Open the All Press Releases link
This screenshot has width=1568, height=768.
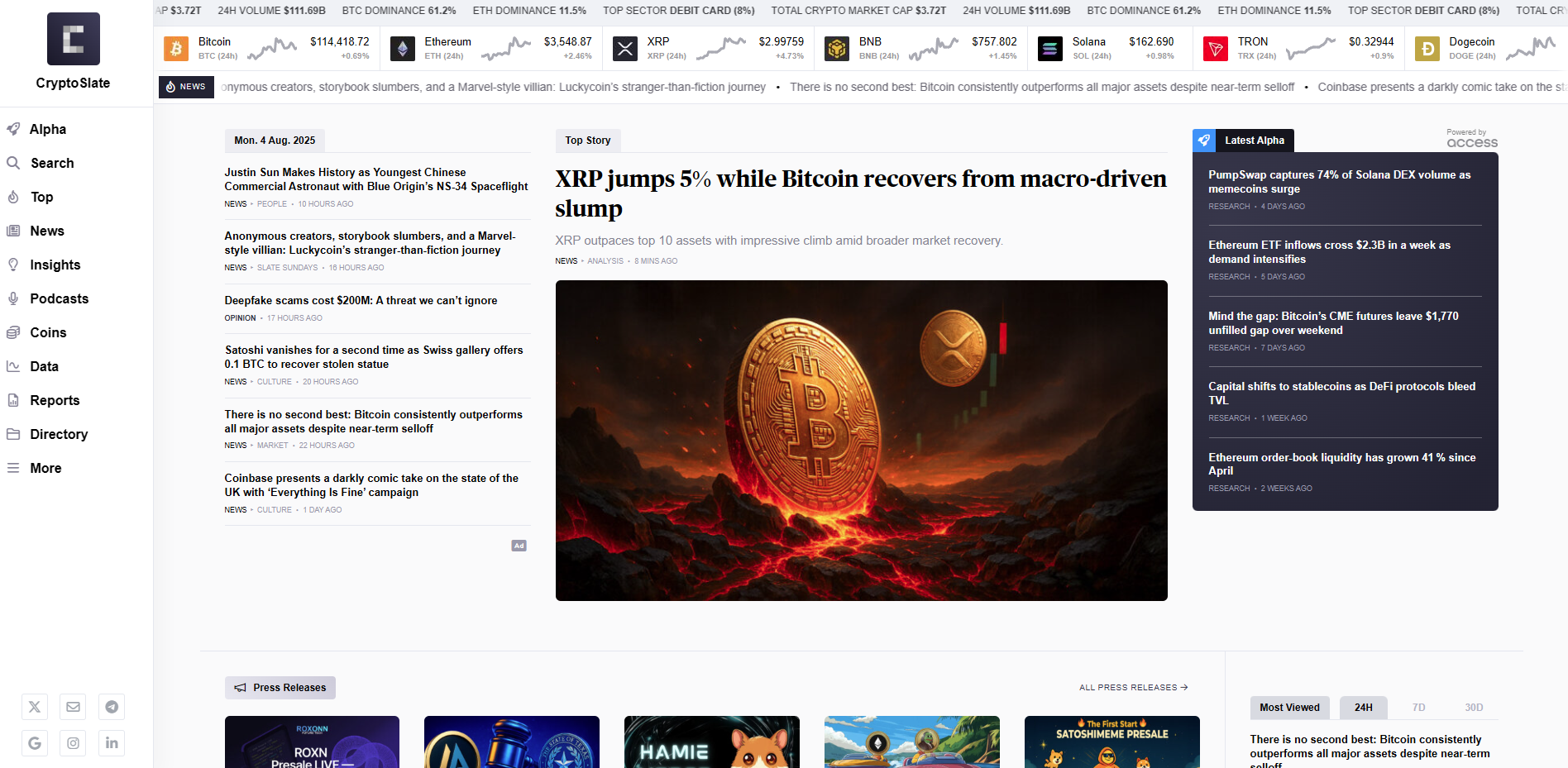1134,688
